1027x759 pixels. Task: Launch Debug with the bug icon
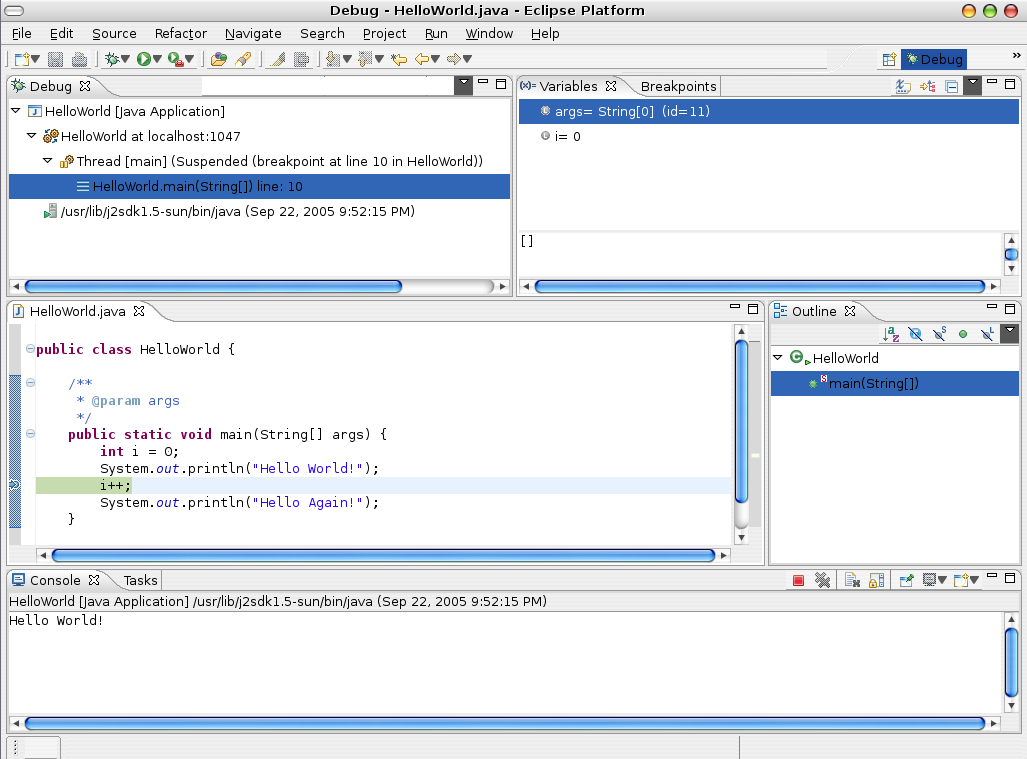tap(112, 59)
